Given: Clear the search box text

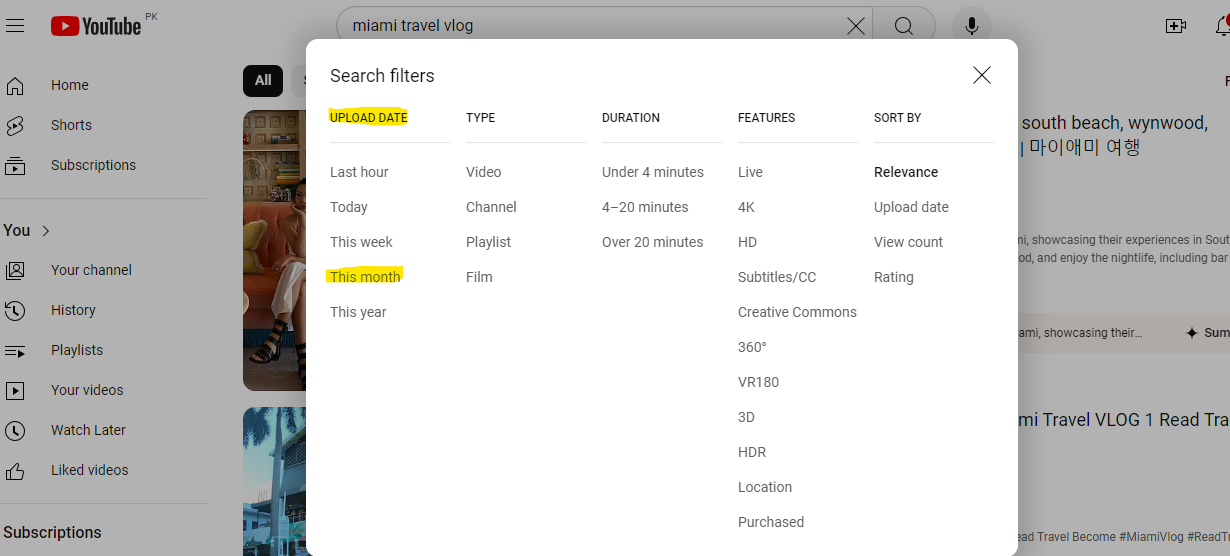Looking at the screenshot, I should click(x=856, y=26).
